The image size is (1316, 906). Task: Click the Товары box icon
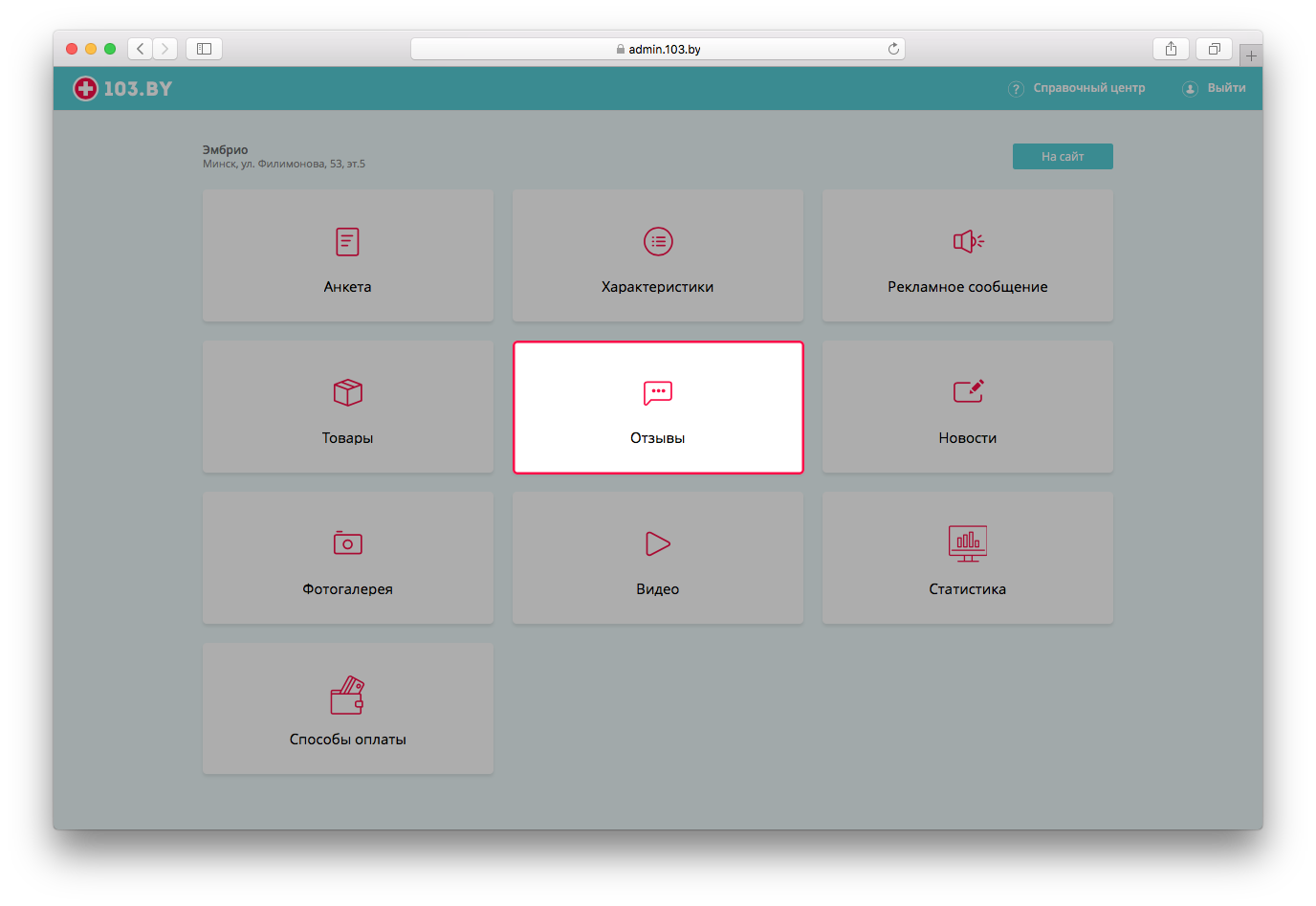click(347, 392)
